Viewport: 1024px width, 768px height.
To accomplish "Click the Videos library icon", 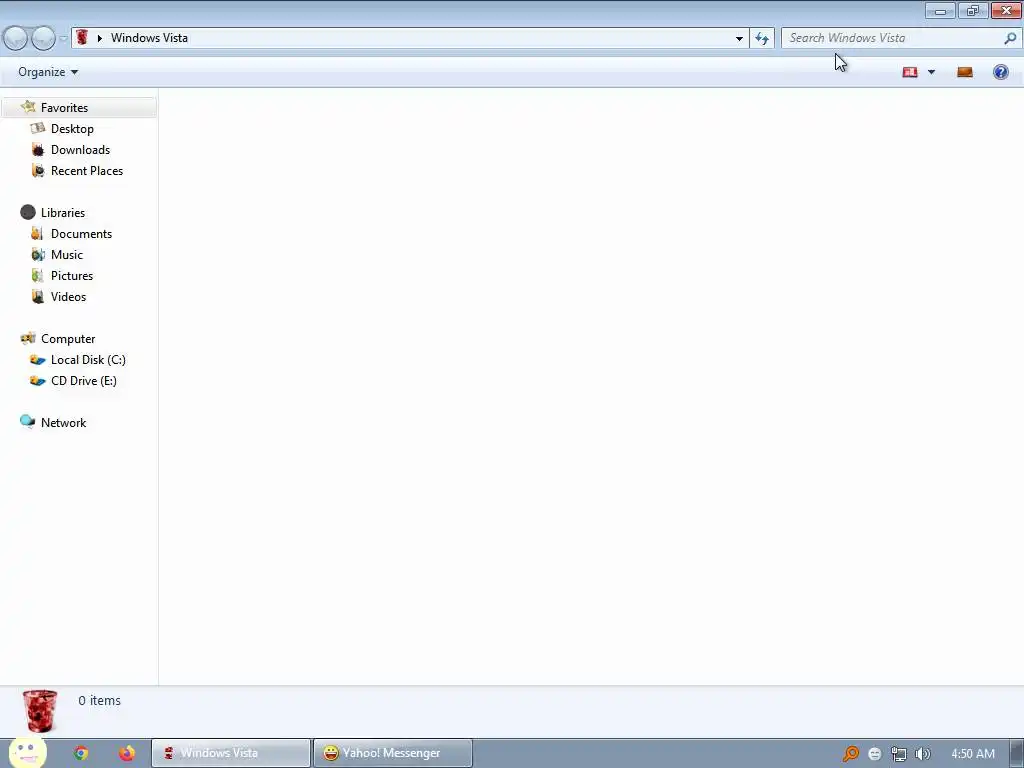I will (38, 296).
